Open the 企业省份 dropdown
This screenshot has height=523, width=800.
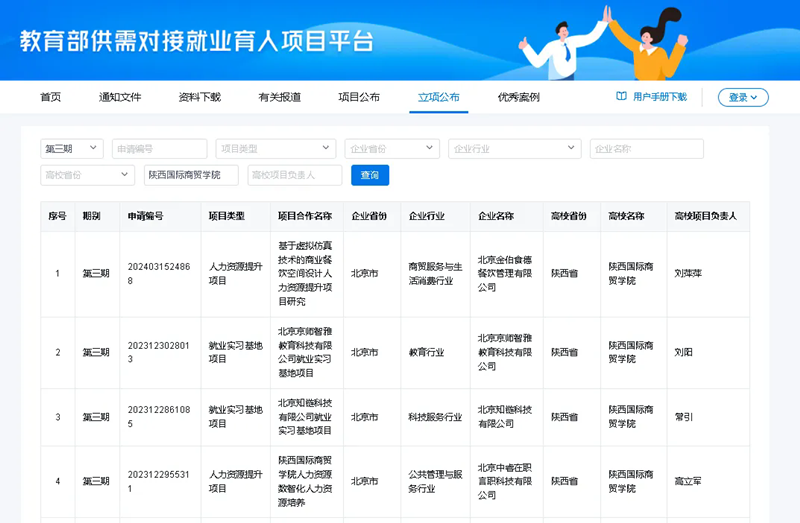click(x=392, y=149)
